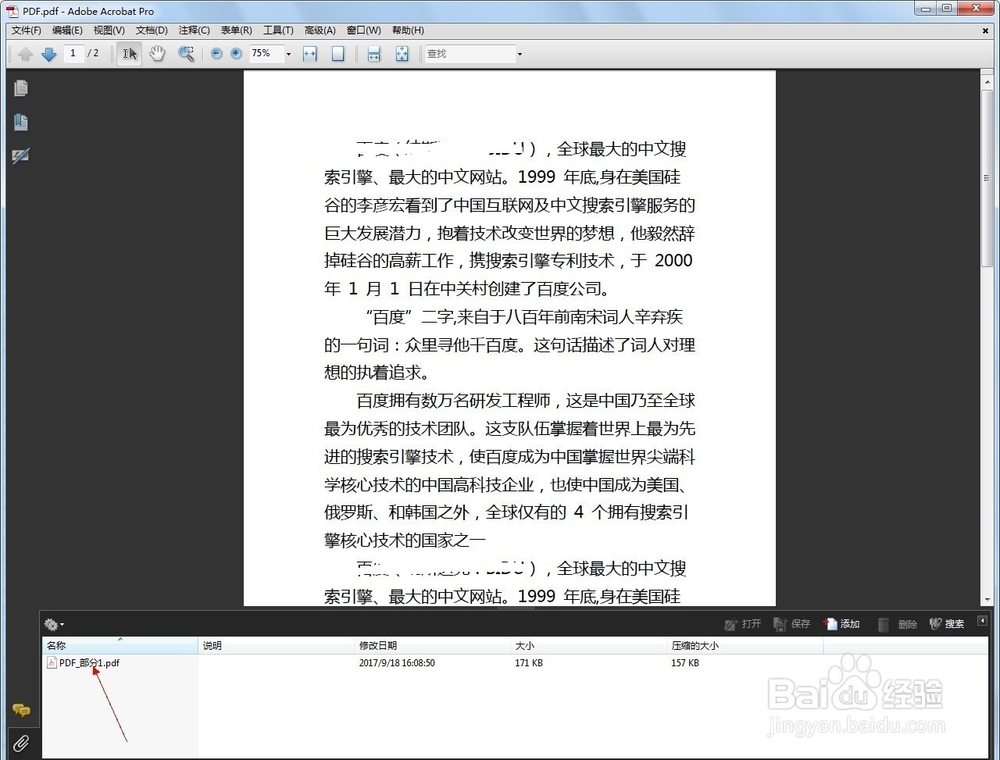Pick the Marquee Zoom tool

click(x=186, y=54)
